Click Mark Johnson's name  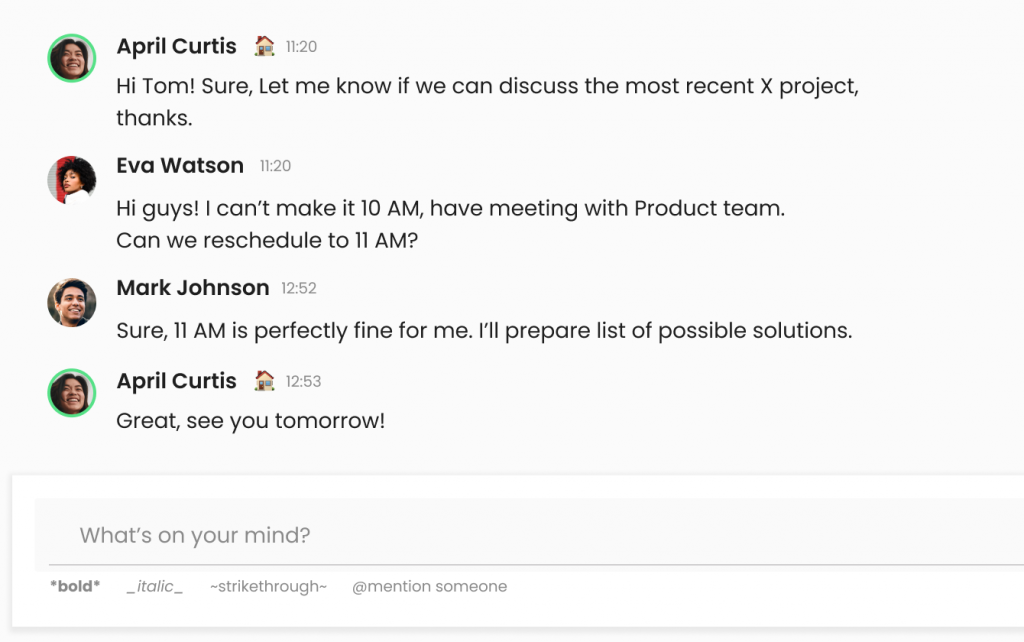193,287
